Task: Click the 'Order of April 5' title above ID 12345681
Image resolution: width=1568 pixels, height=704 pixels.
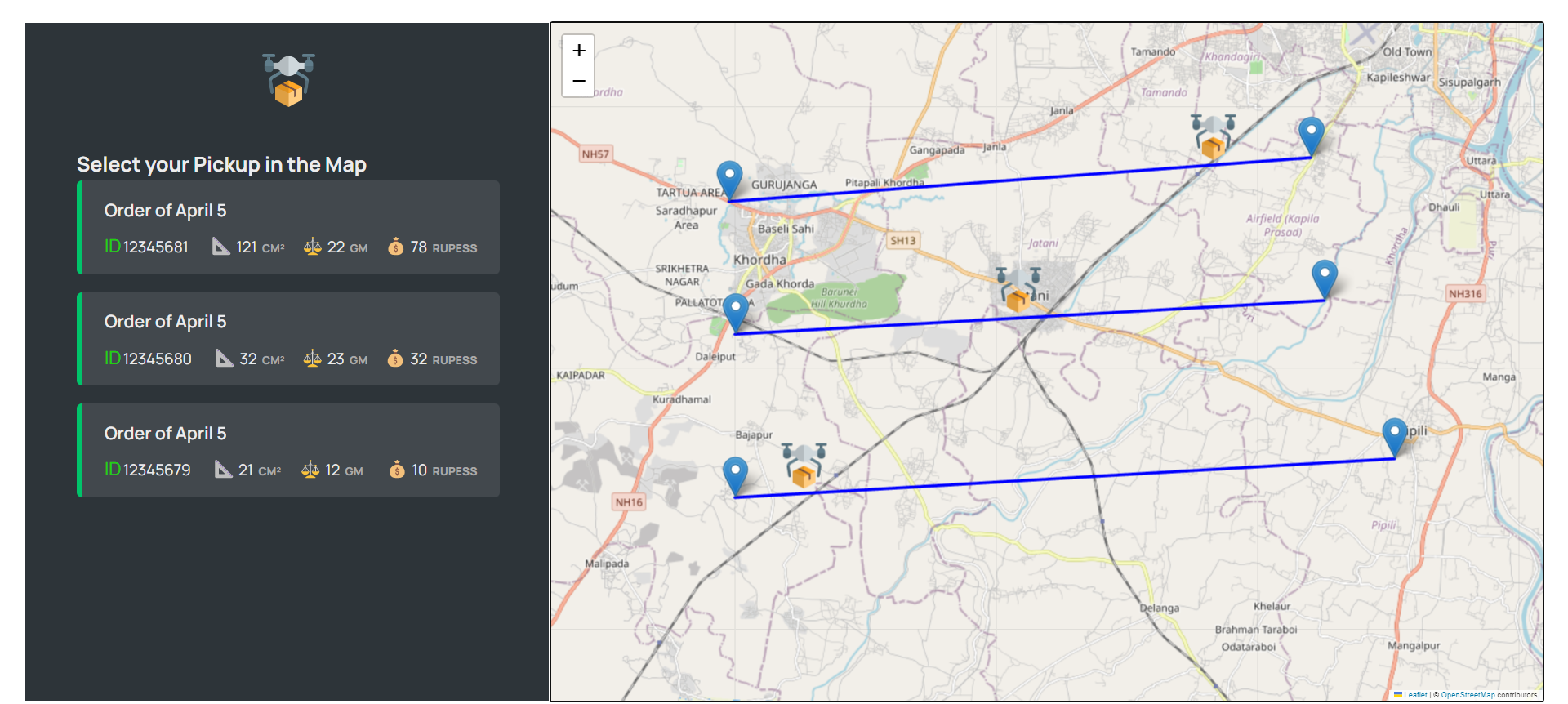Action: [x=165, y=211]
